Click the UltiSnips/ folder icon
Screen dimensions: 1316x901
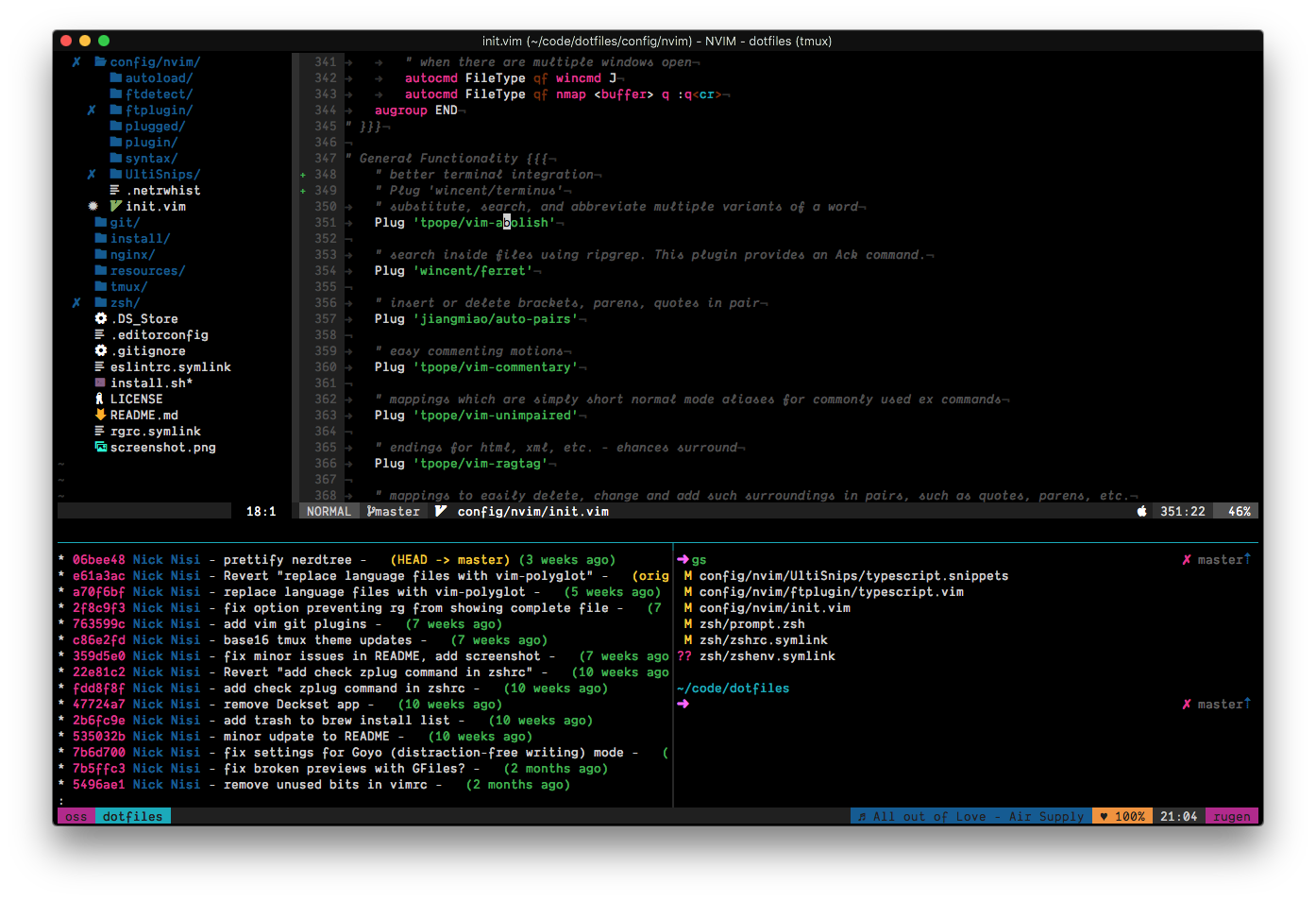[x=115, y=175]
